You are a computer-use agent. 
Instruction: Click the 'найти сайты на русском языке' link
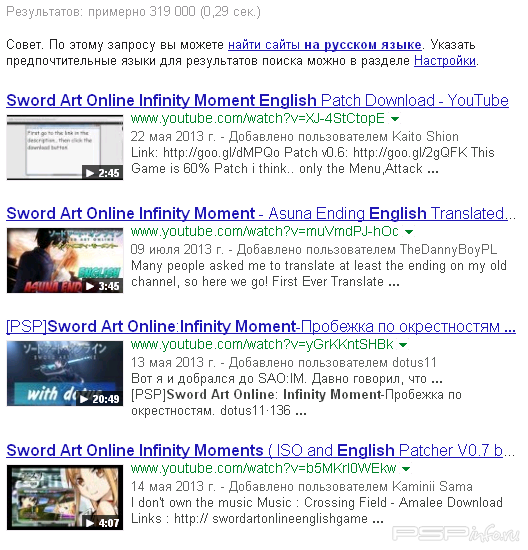pos(325,45)
